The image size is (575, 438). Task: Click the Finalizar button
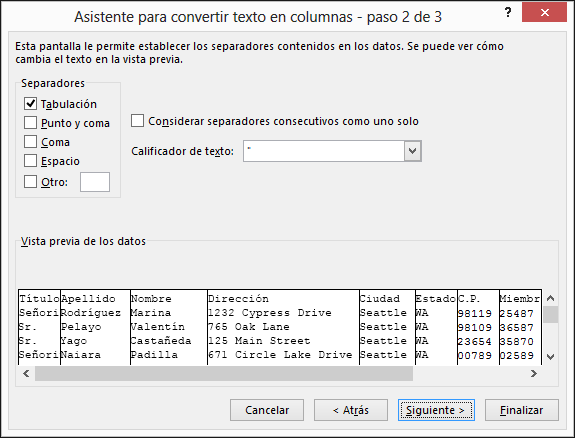point(522,410)
